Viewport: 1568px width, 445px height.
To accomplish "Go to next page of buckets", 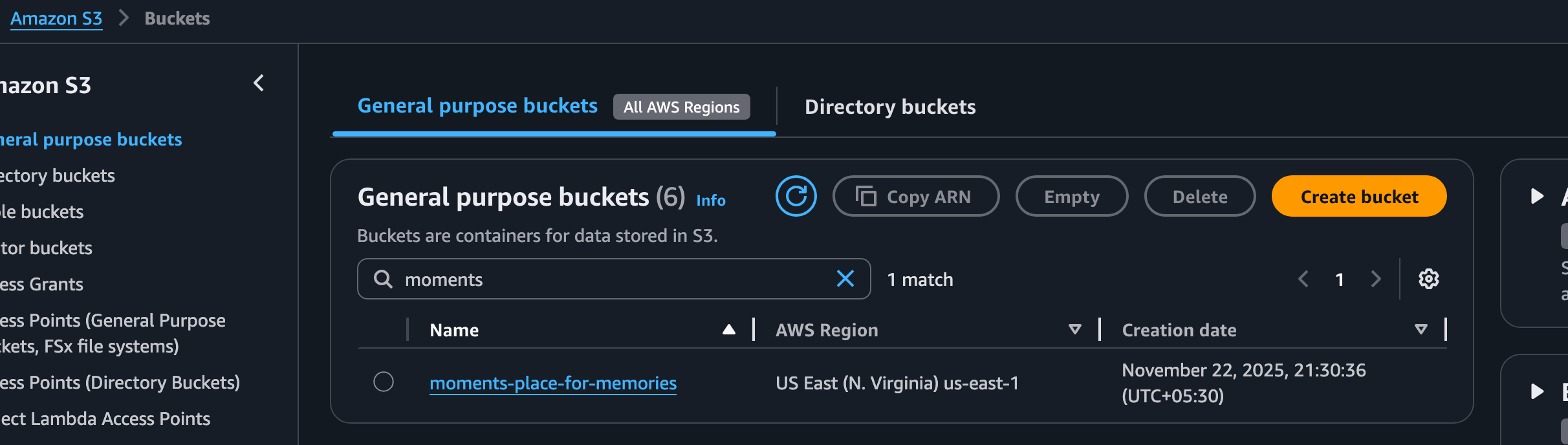I will click(x=1376, y=279).
